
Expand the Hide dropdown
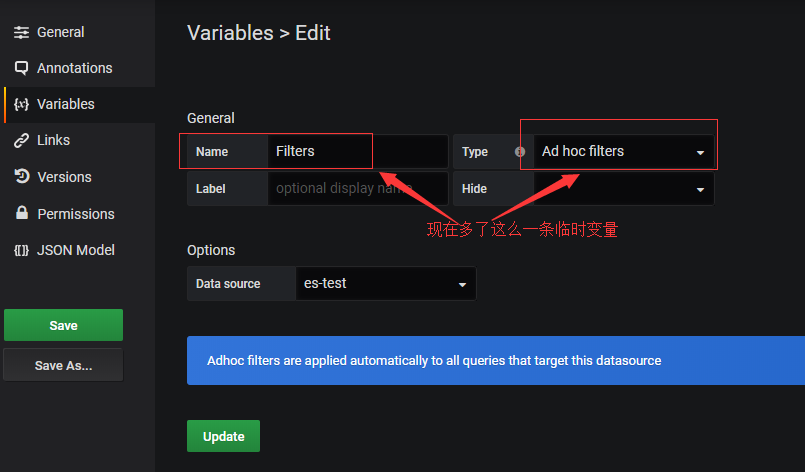pos(623,188)
